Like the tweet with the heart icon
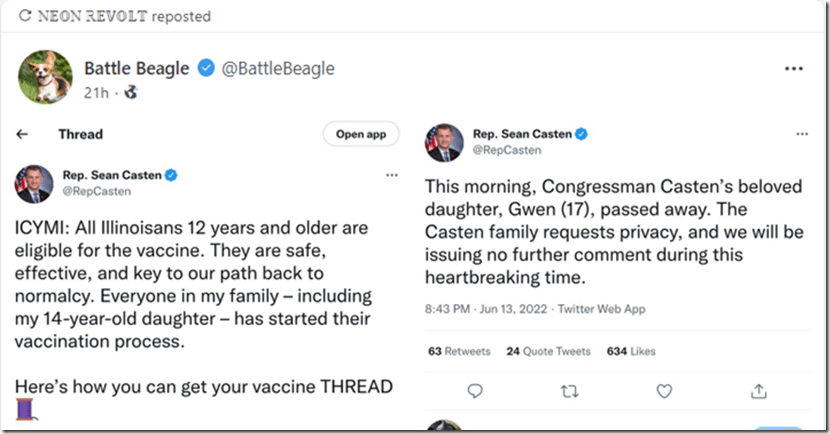 point(665,391)
